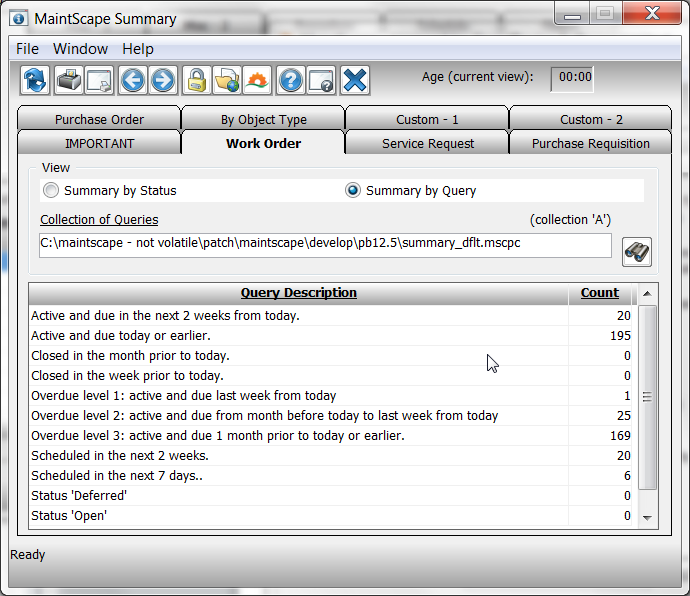
Task: Click the blue refresh arrows icon
Action: point(35,81)
